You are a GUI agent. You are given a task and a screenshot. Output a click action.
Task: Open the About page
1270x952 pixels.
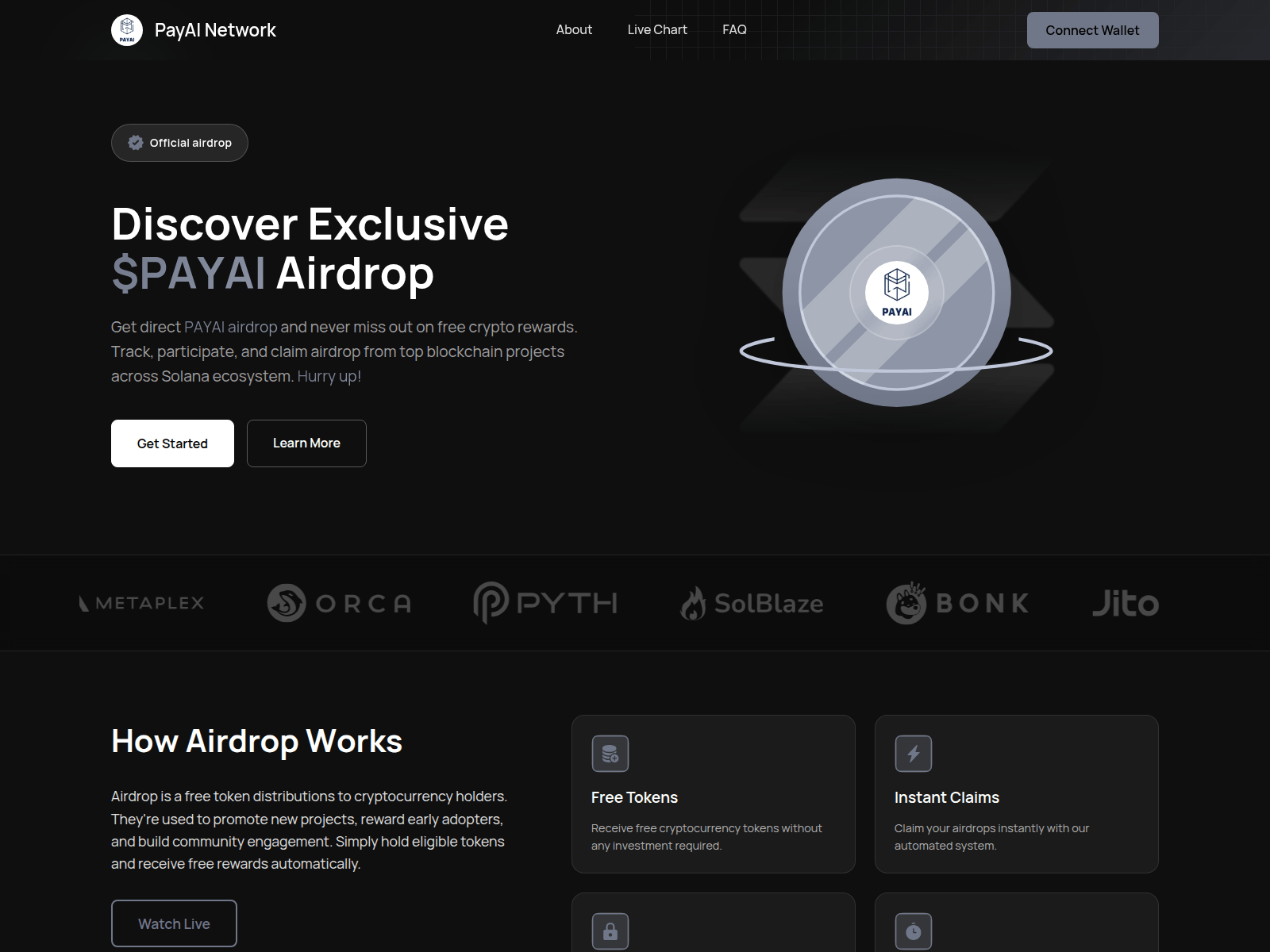(x=574, y=29)
